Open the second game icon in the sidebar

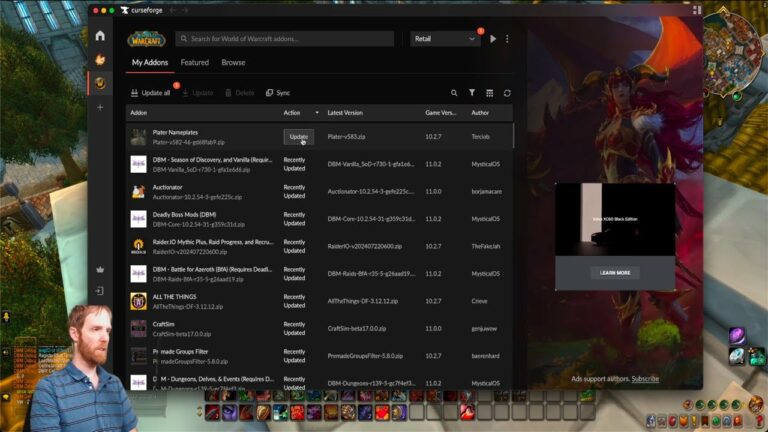(100, 59)
